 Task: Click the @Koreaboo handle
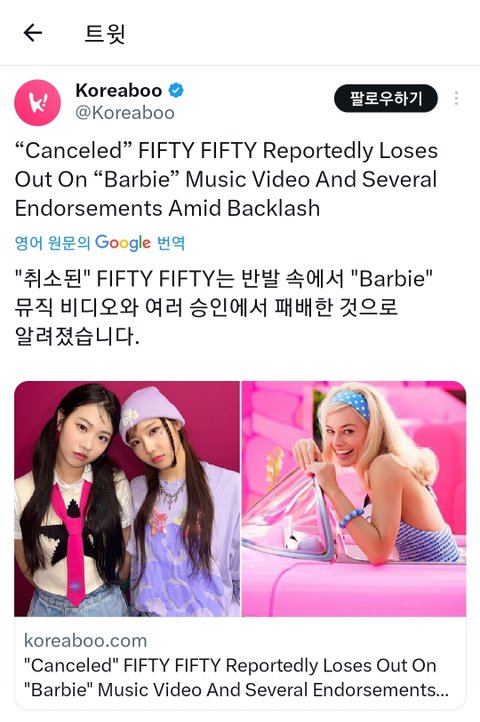coord(125,113)
